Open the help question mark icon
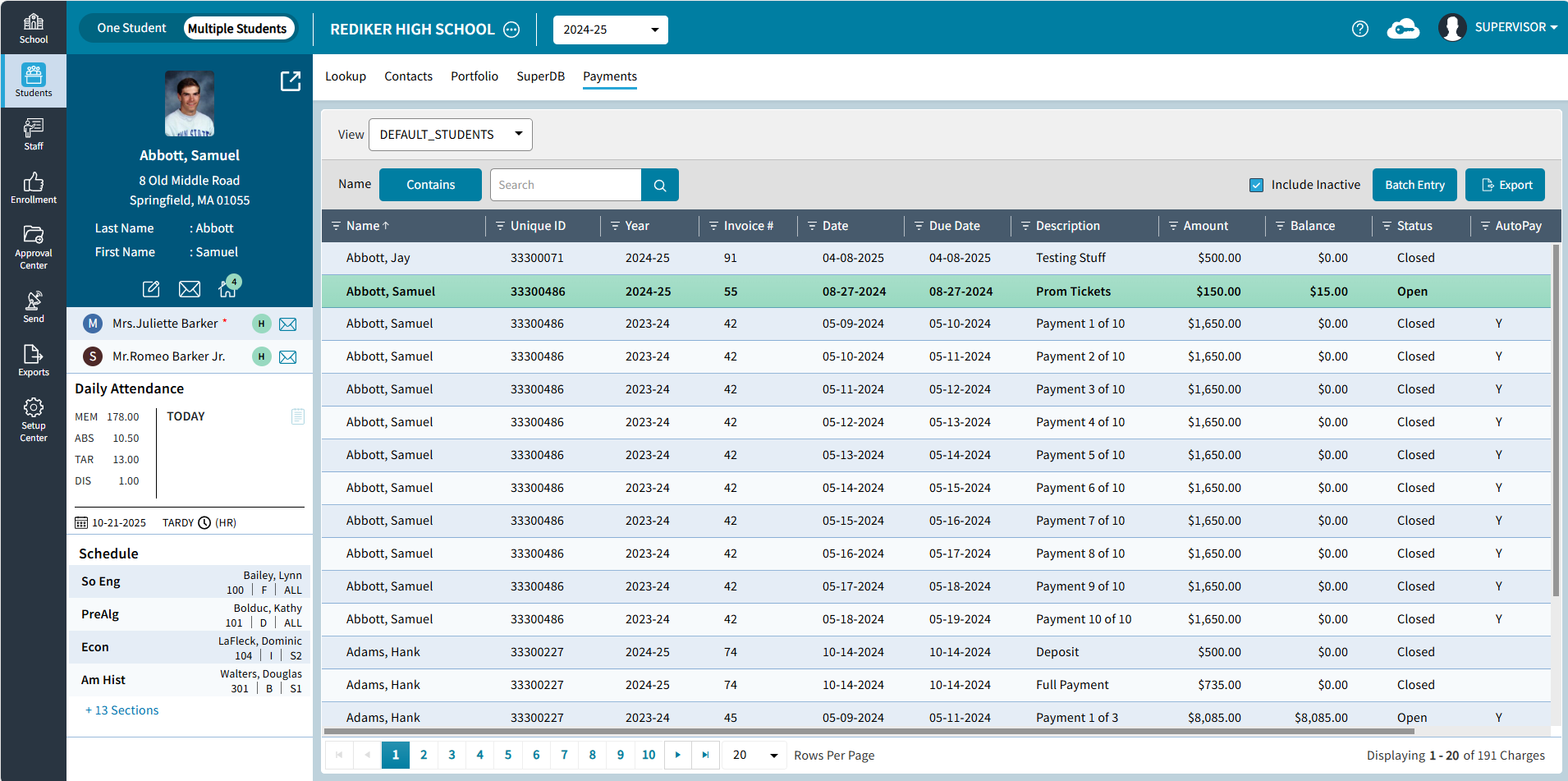The width and height of the screenshot is (1568, 781). pyautogui.click(x=1360, y=29)
